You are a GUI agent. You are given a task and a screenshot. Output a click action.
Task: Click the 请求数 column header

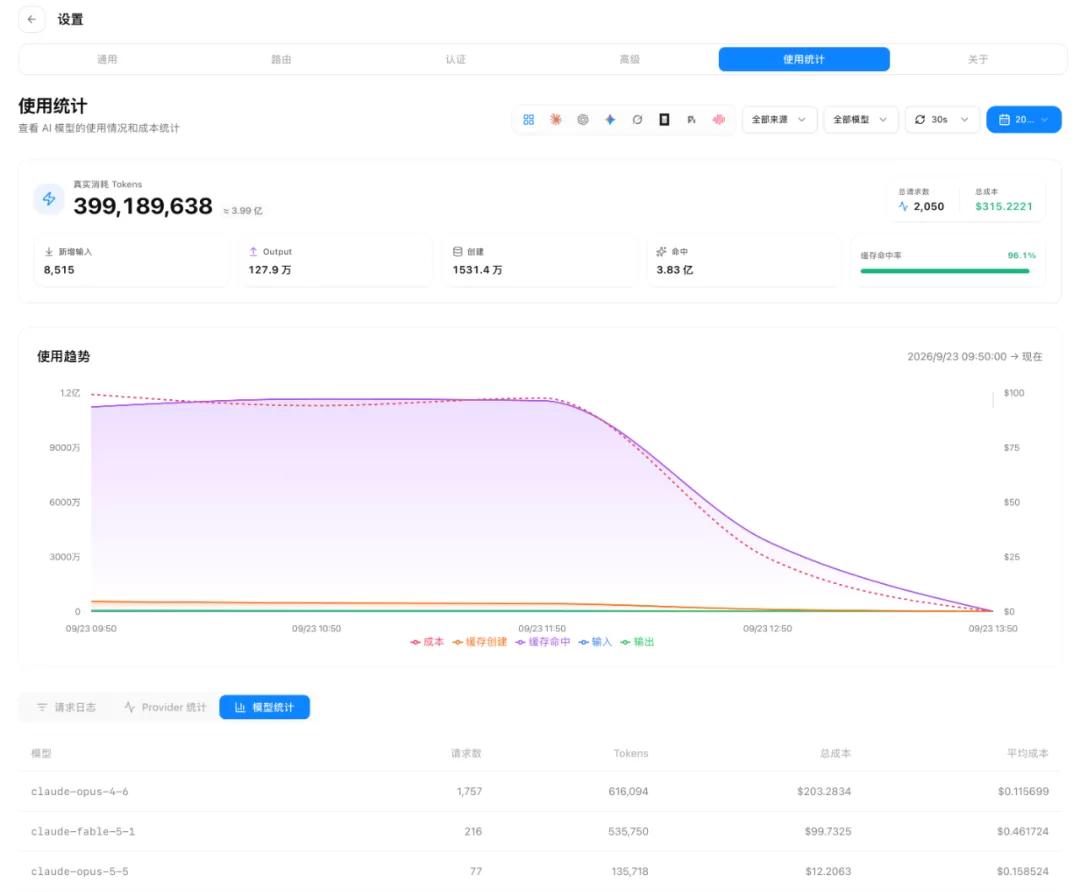coord(466,754)
